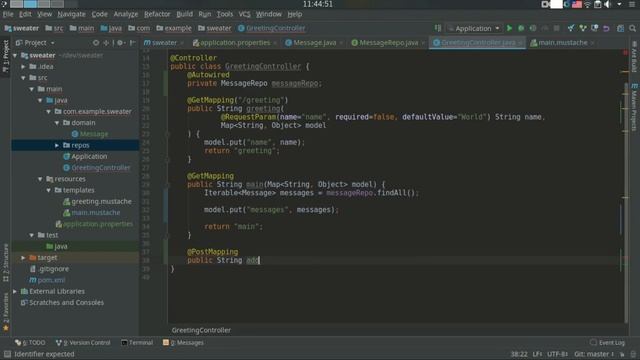
Task: Open the VCS history clock icon
Action: pyautogui.click(x=595, y=28)
